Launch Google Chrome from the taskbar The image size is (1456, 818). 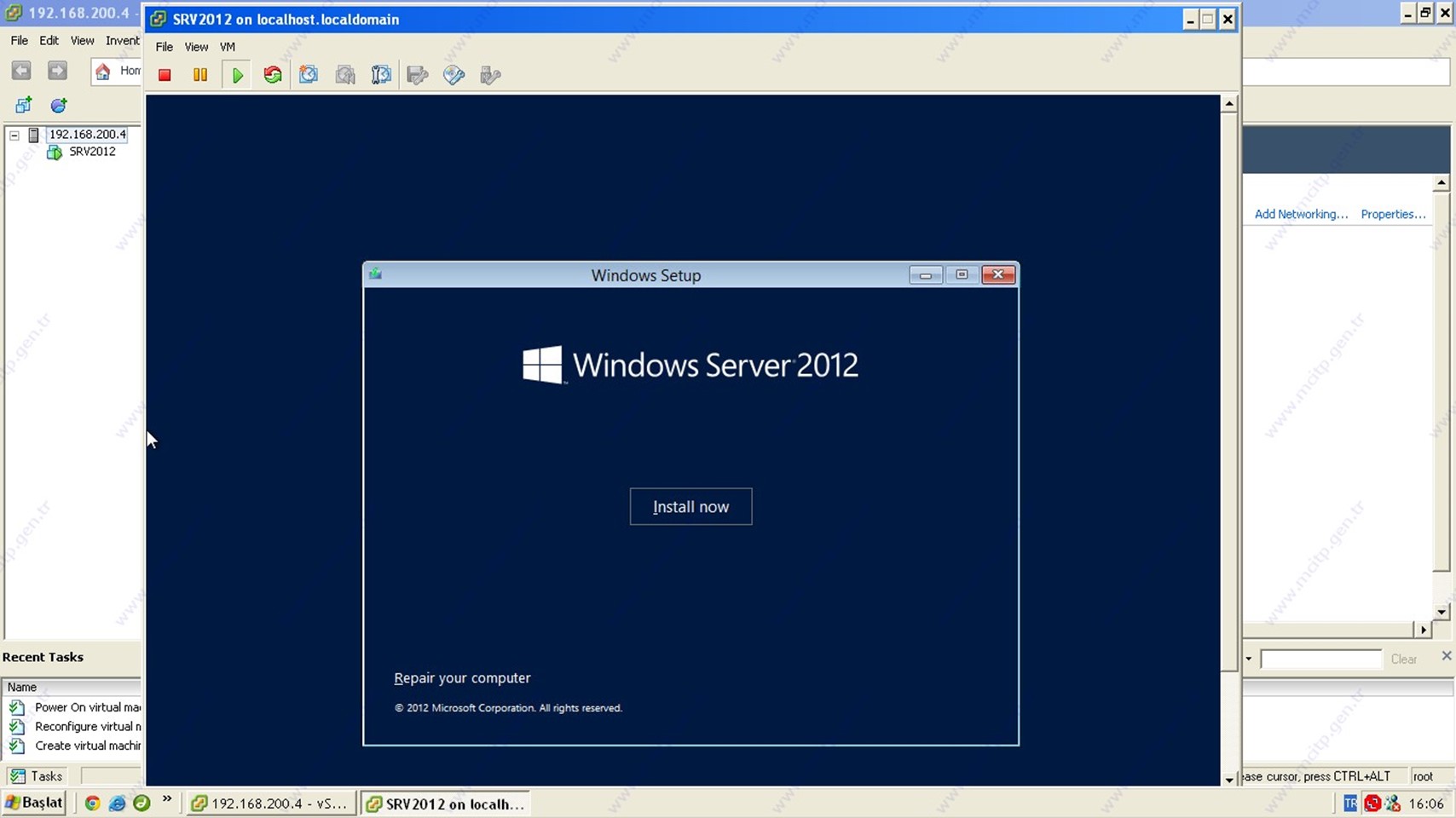coord(93,803)
